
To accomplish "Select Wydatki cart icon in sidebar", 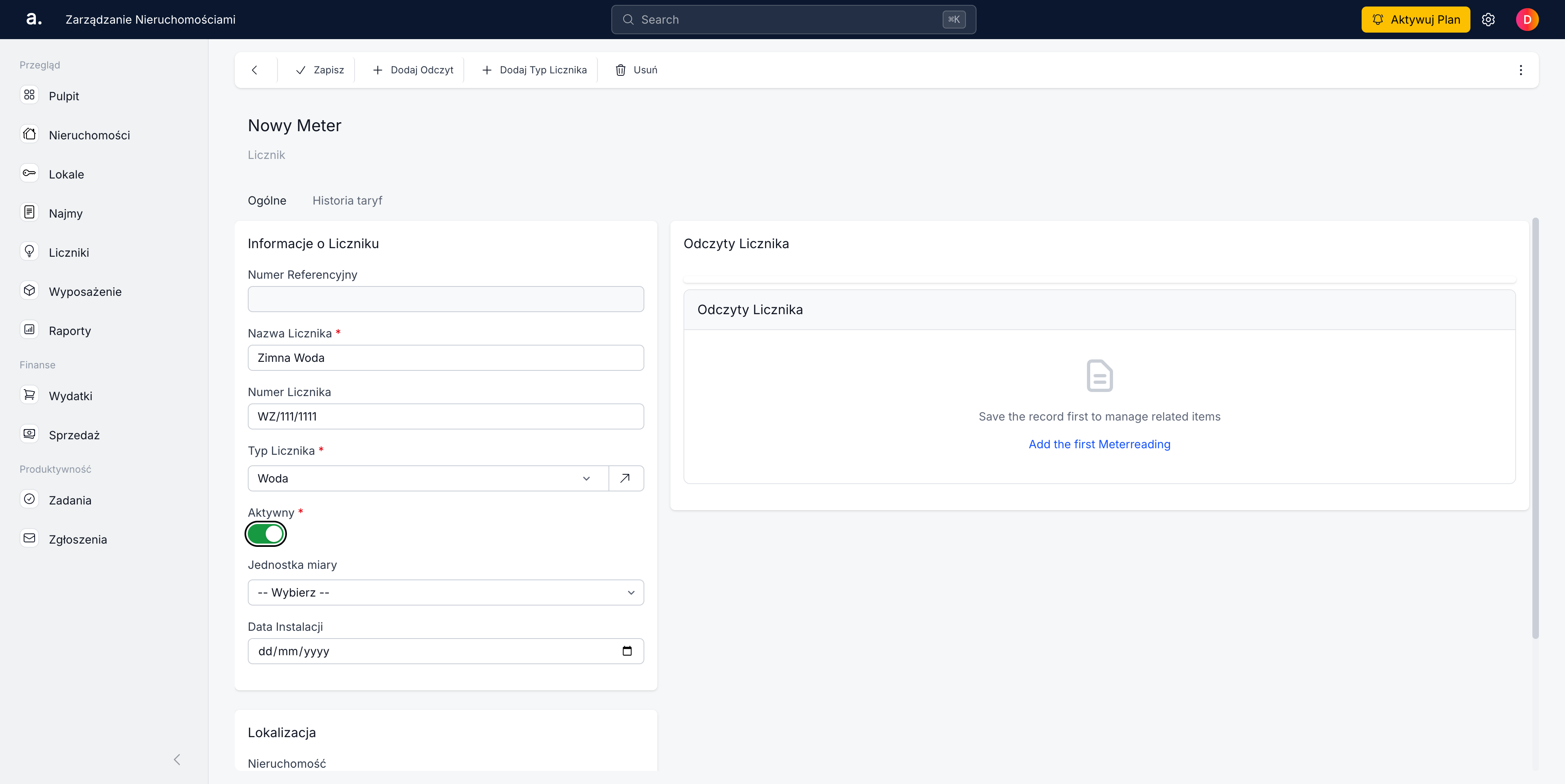I will [x=29, y=395].
